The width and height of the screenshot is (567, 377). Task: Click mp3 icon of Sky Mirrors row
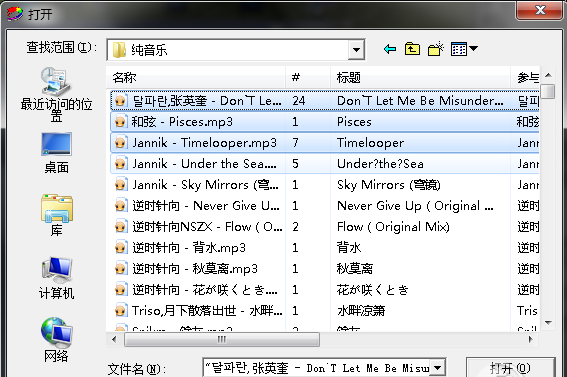pos(121,185)
